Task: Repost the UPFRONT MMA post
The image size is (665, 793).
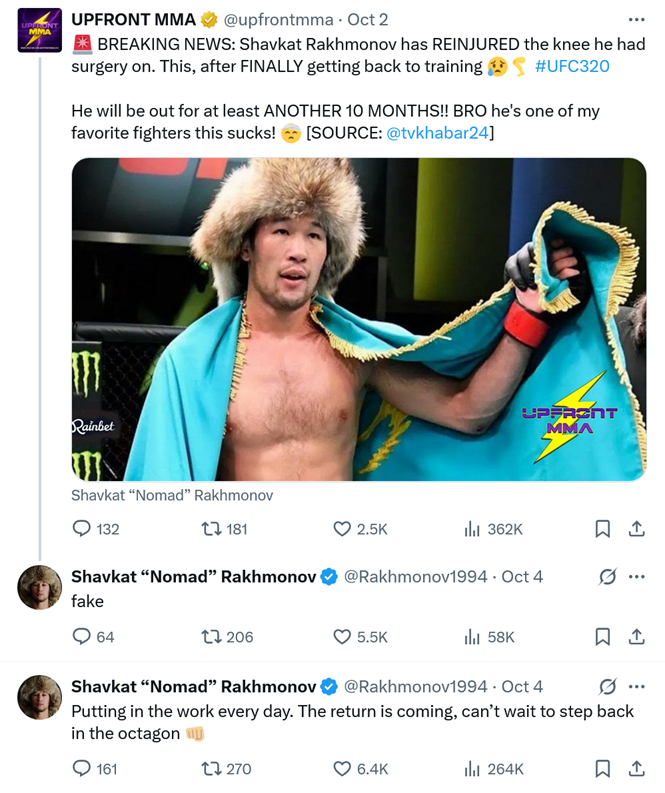Action: [x=212, y=529]
